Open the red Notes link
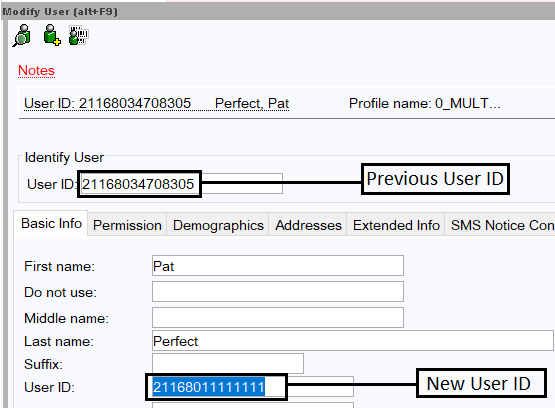The width and height of the screenshot is (555, 408). tap(36, 70)
